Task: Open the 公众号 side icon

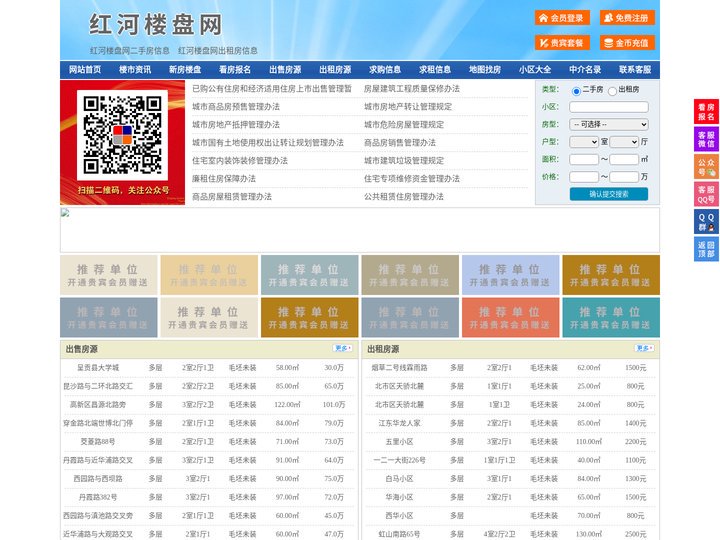Action: 706,167
